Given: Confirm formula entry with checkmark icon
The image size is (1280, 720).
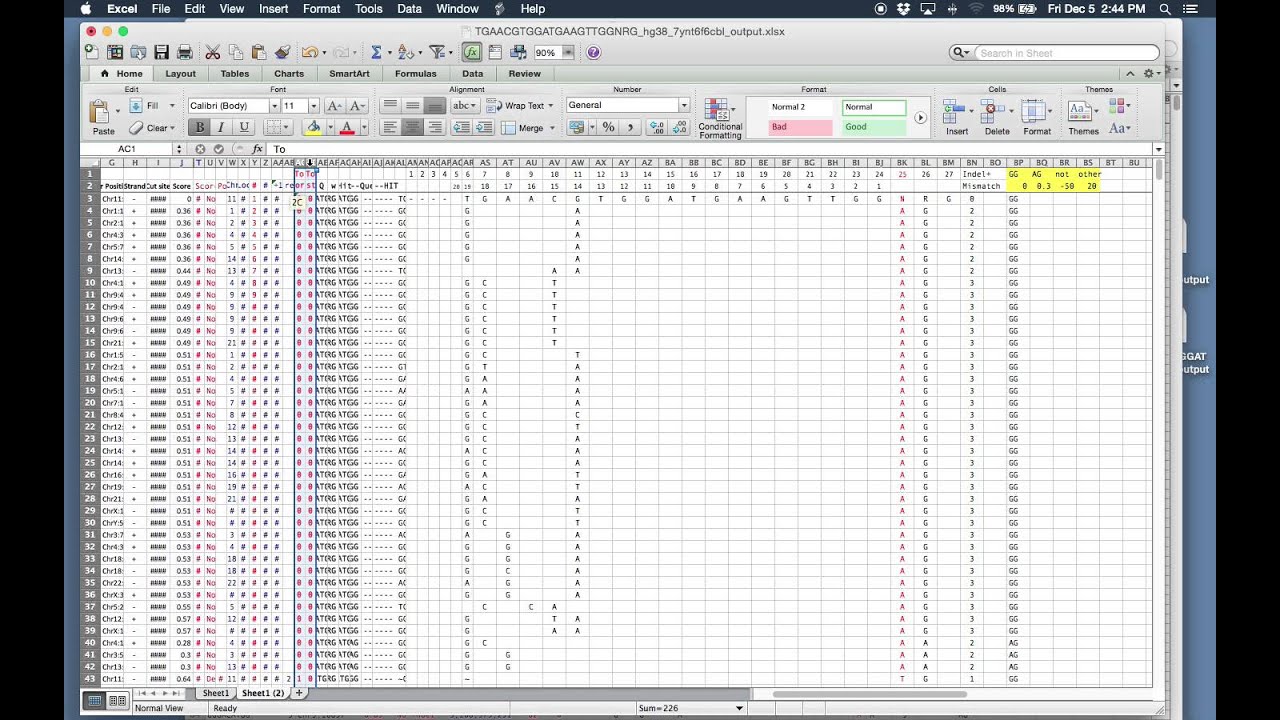Looking at the screenshot, I should click(x=218, y=149).
